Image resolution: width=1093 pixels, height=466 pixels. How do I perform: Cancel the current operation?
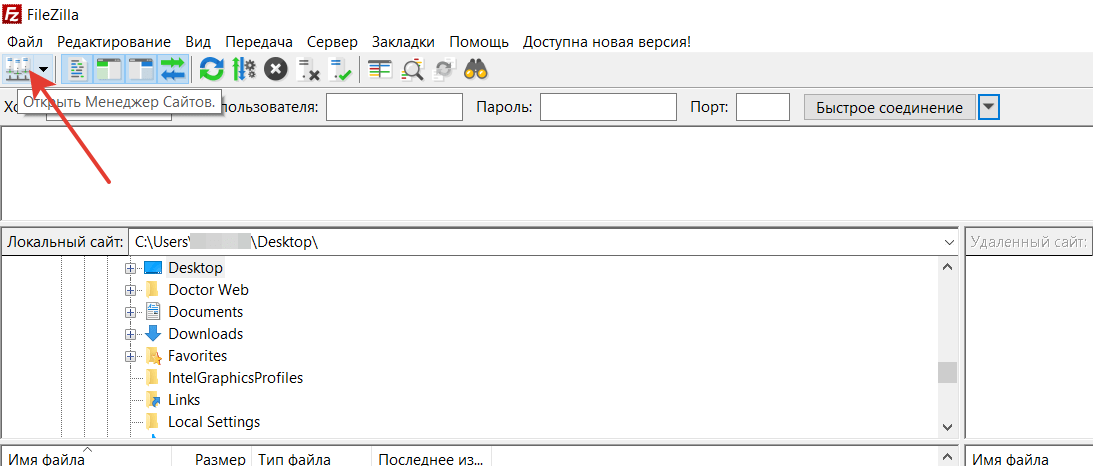[x=276, y=69]
